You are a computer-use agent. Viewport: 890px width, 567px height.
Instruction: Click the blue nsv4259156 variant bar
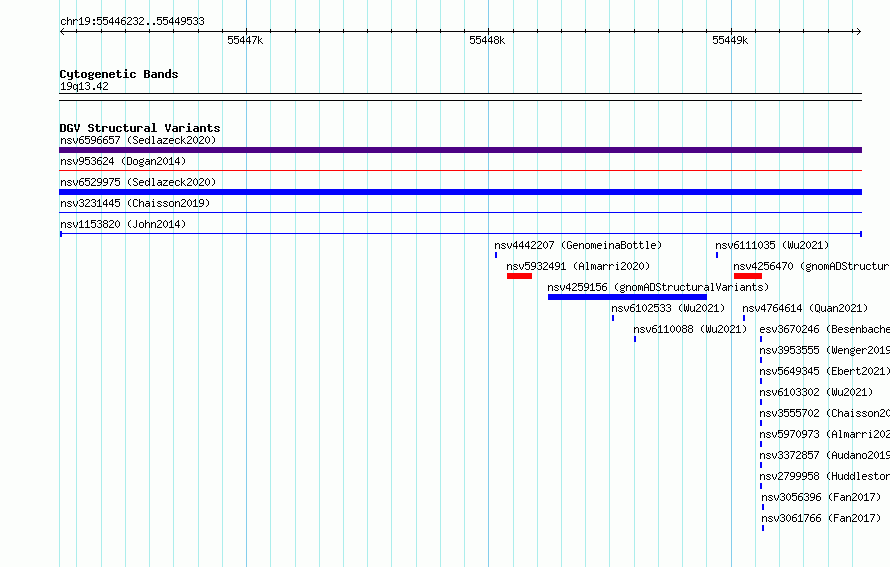coord(627,297)
